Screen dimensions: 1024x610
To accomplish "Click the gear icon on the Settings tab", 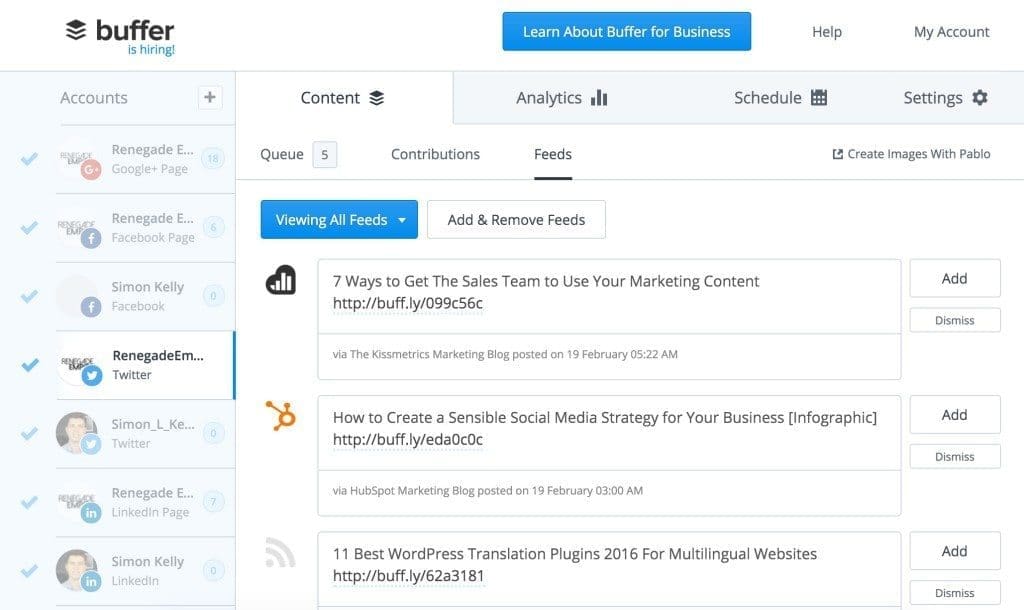I will click(x=978, y=97).
